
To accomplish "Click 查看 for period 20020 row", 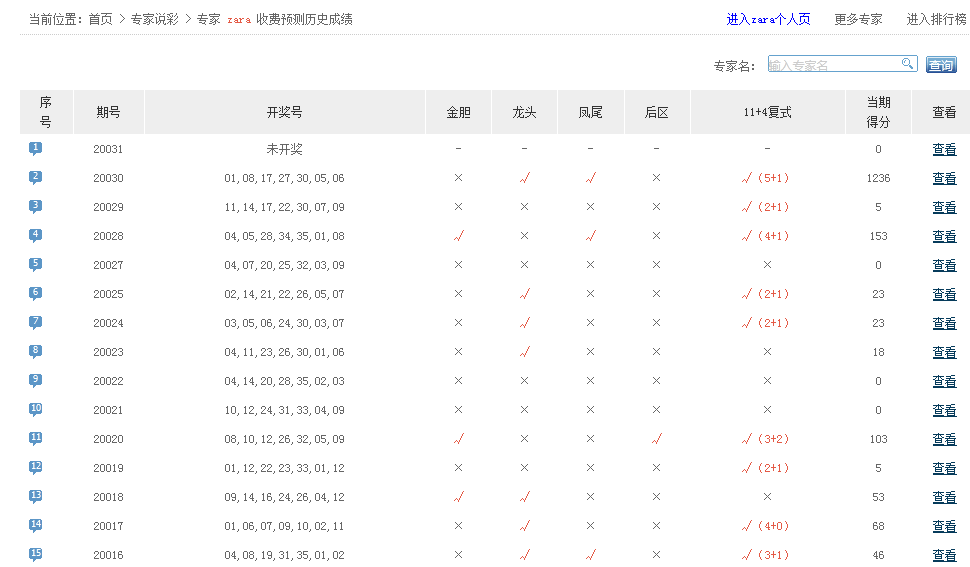I will click(x=944, y=439).
